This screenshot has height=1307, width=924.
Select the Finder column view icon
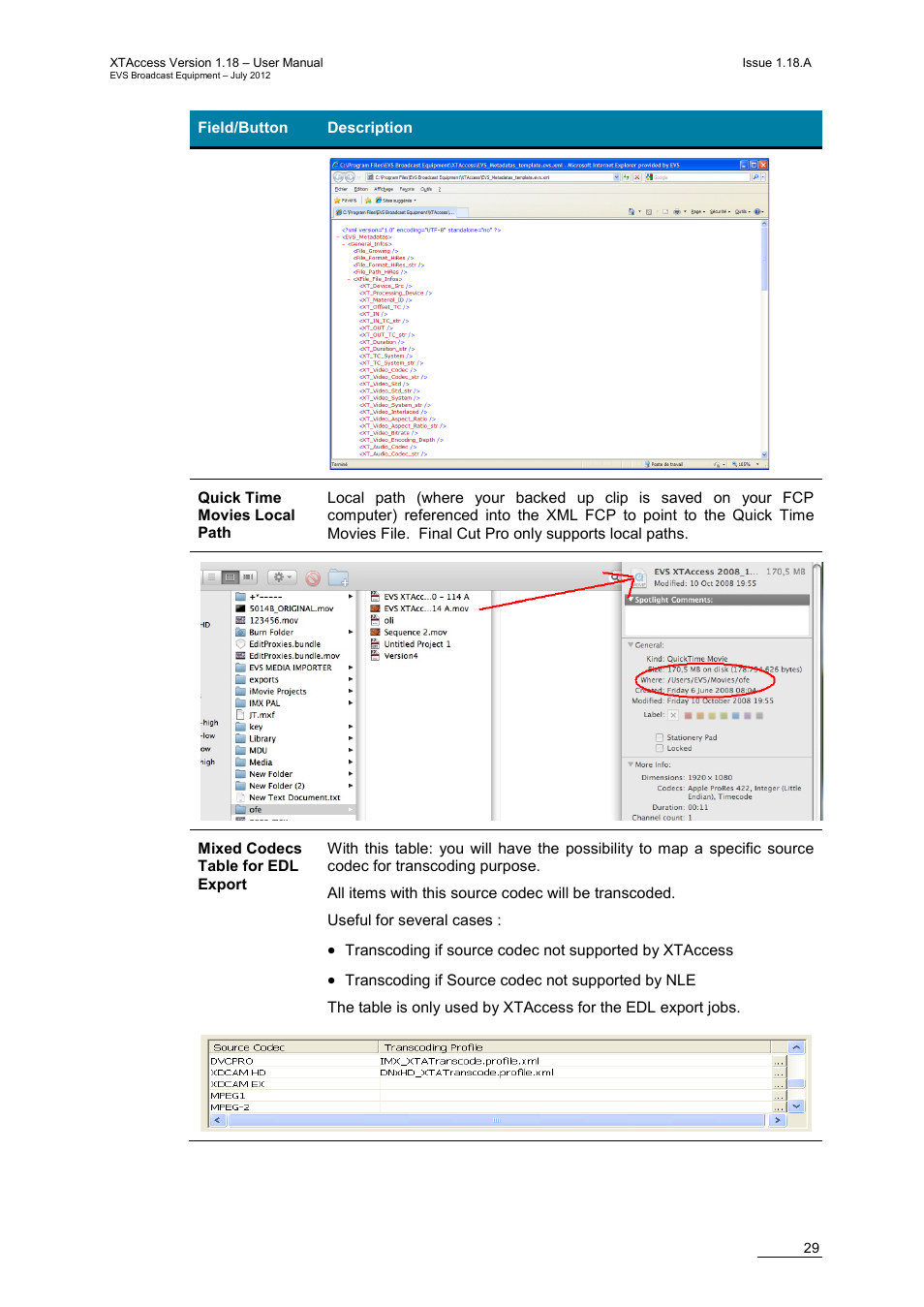230,577
